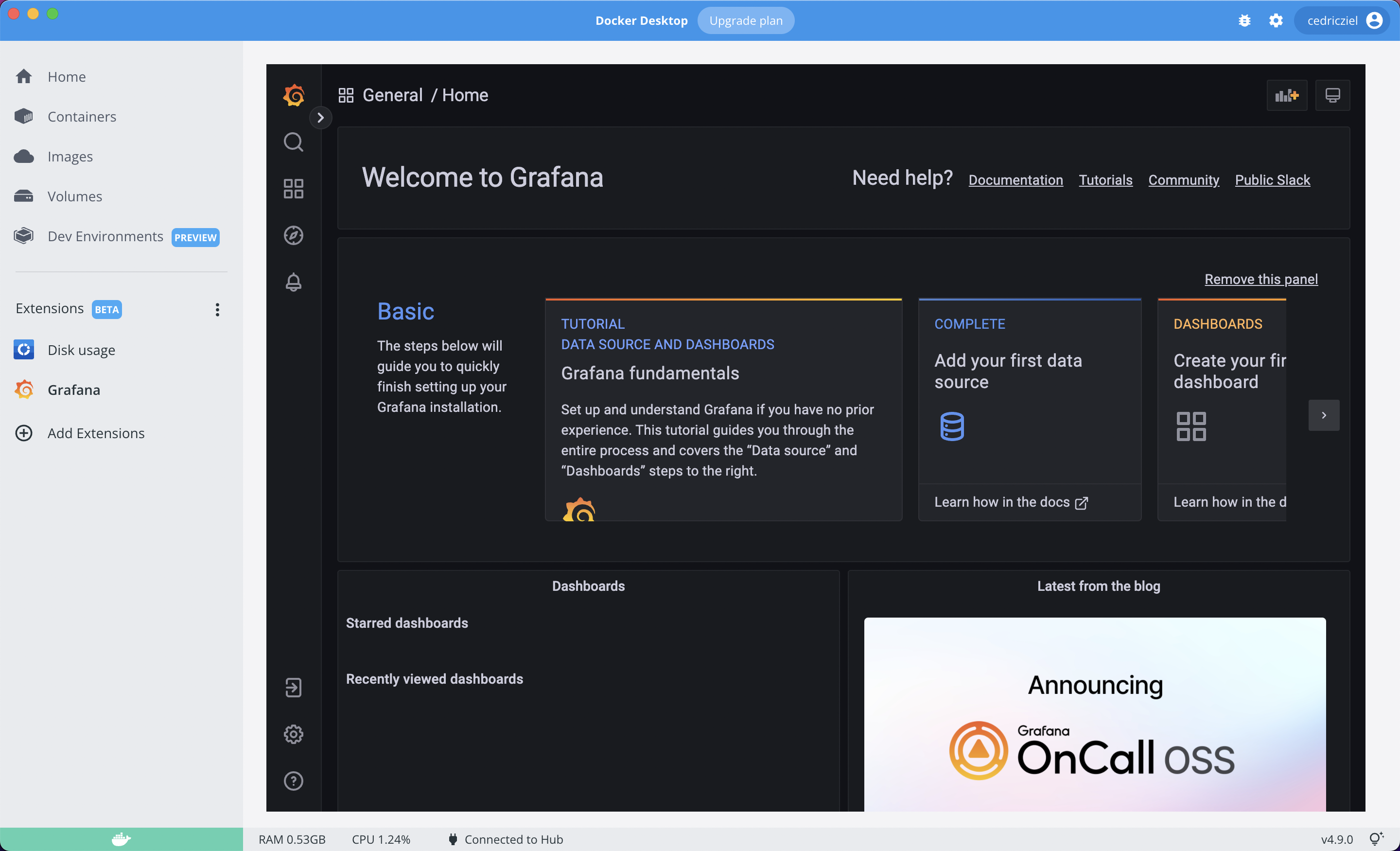Open the Grafana administration settings icon

tap(293, 734)
